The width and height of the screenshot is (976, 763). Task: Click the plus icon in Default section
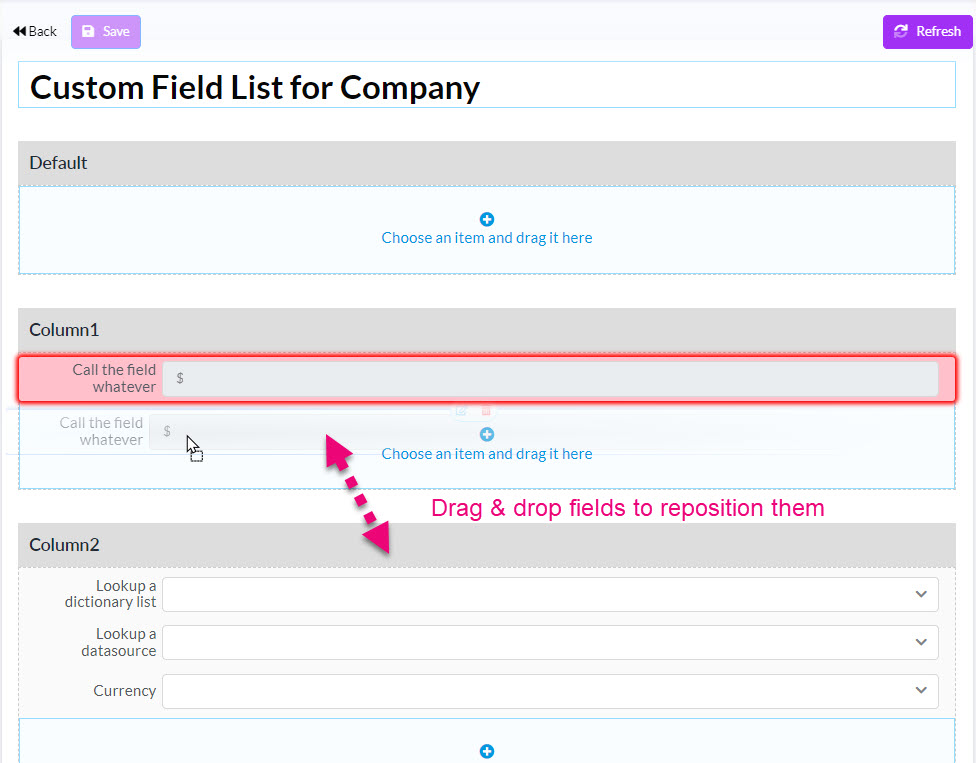pos(487,219)
